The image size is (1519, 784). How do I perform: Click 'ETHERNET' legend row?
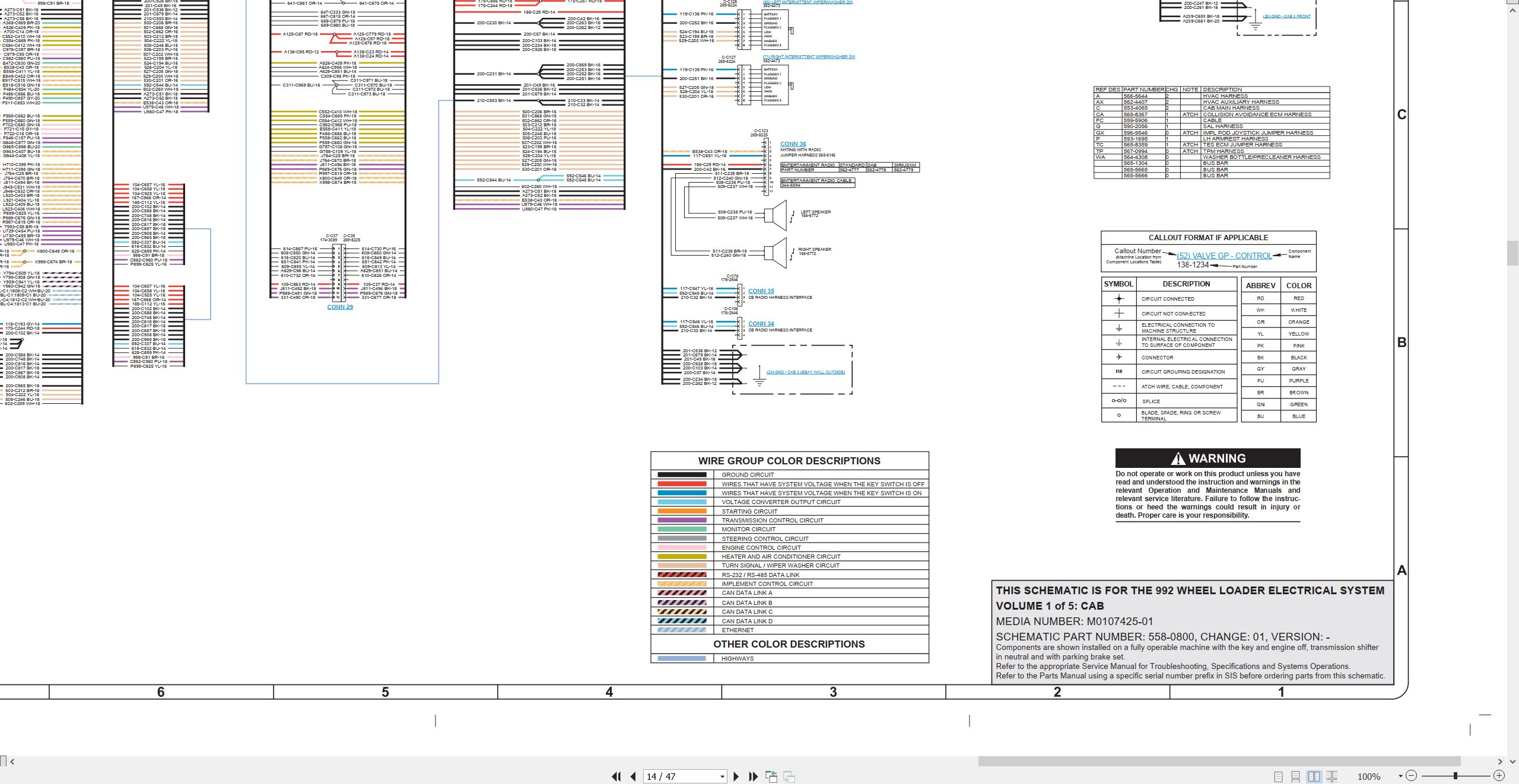pos(789,630)
